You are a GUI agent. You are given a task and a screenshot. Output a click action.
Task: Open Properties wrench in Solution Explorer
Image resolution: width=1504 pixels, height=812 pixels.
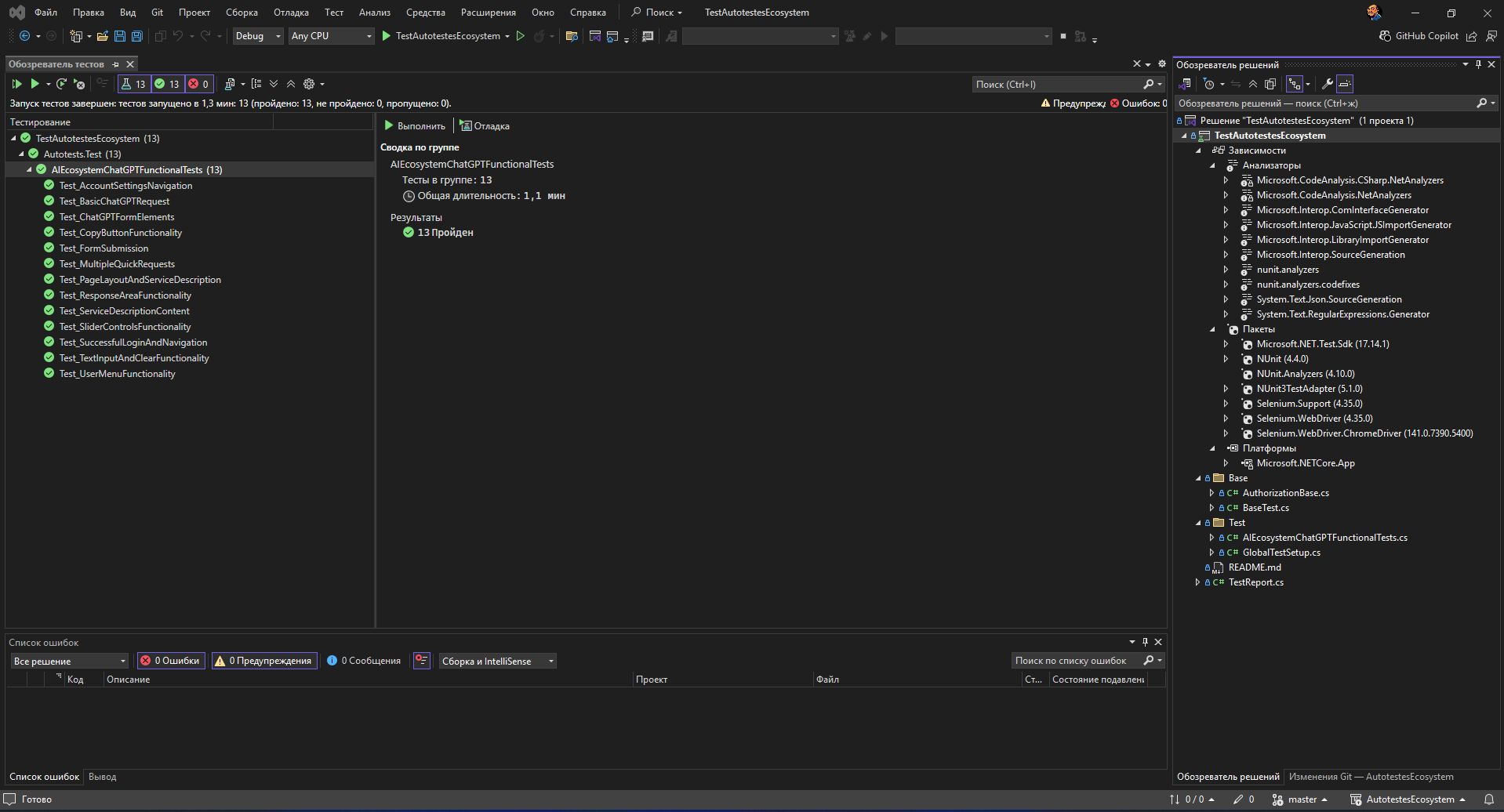click(x=1327, y=84)
